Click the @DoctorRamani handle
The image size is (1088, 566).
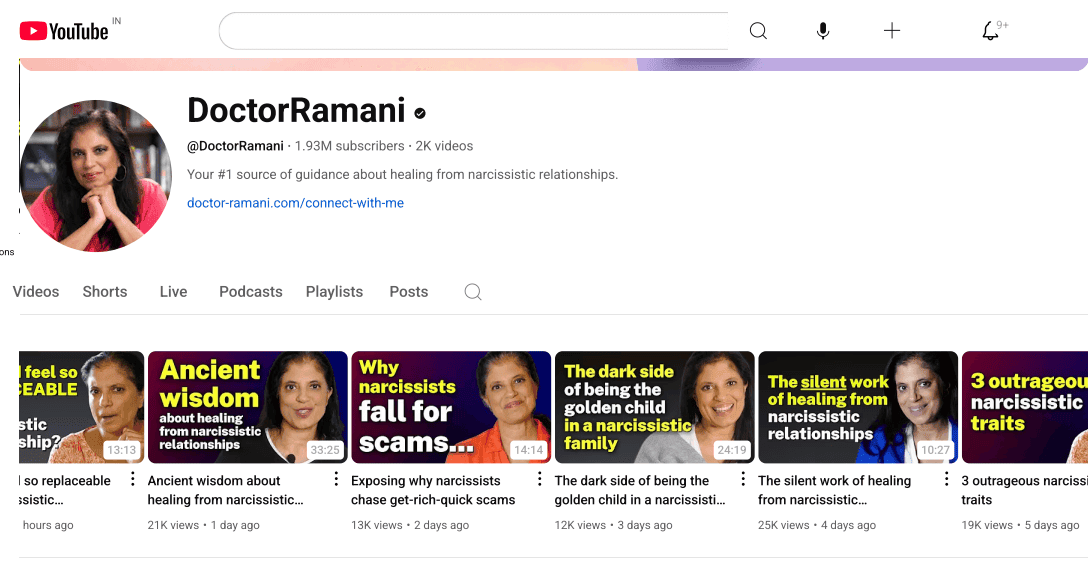pos(235,146)
